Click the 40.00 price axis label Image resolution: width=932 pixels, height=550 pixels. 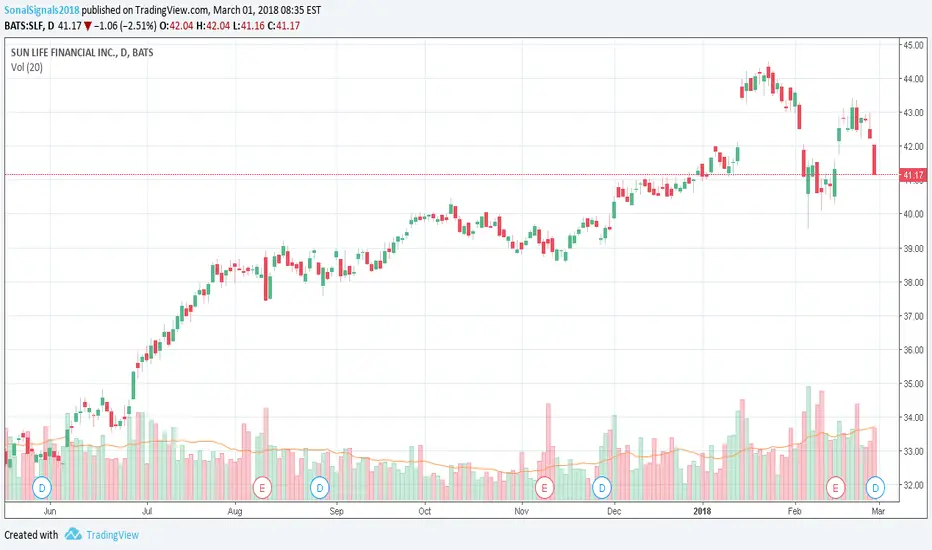tap(914, 214)
